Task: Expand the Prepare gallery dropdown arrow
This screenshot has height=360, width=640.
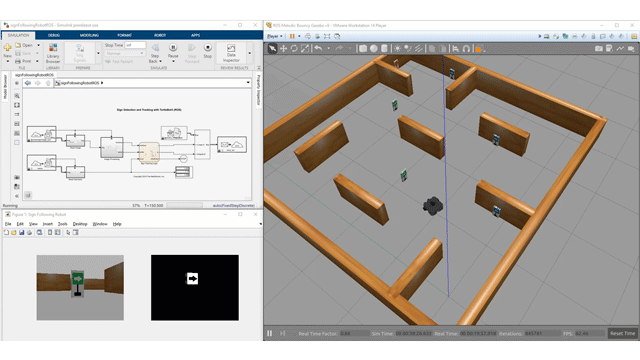Action: [98, 53]
